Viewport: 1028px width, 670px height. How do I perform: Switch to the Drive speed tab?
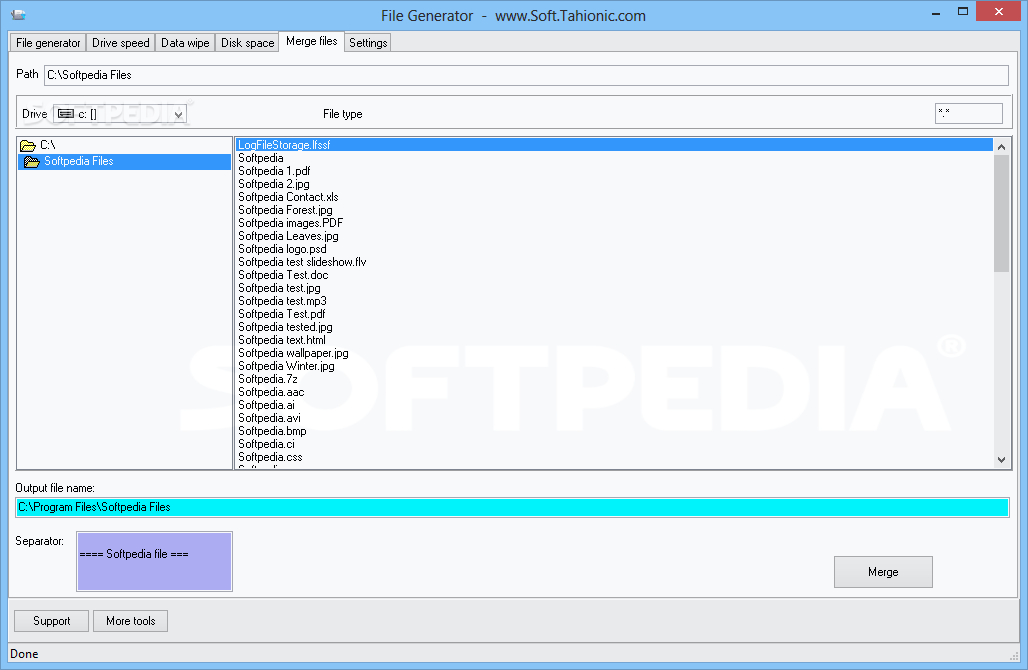click(x=121, y=43)
